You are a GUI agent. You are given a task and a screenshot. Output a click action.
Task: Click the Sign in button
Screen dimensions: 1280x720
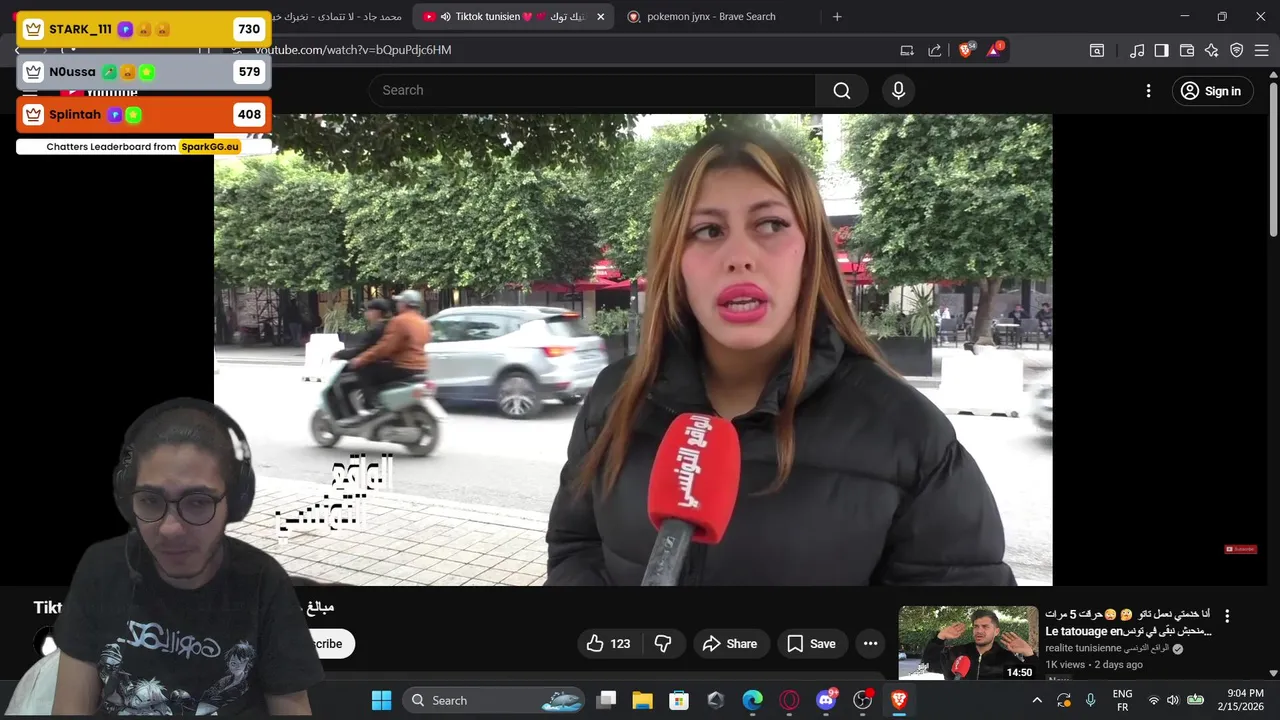[x=1212, y=91]
